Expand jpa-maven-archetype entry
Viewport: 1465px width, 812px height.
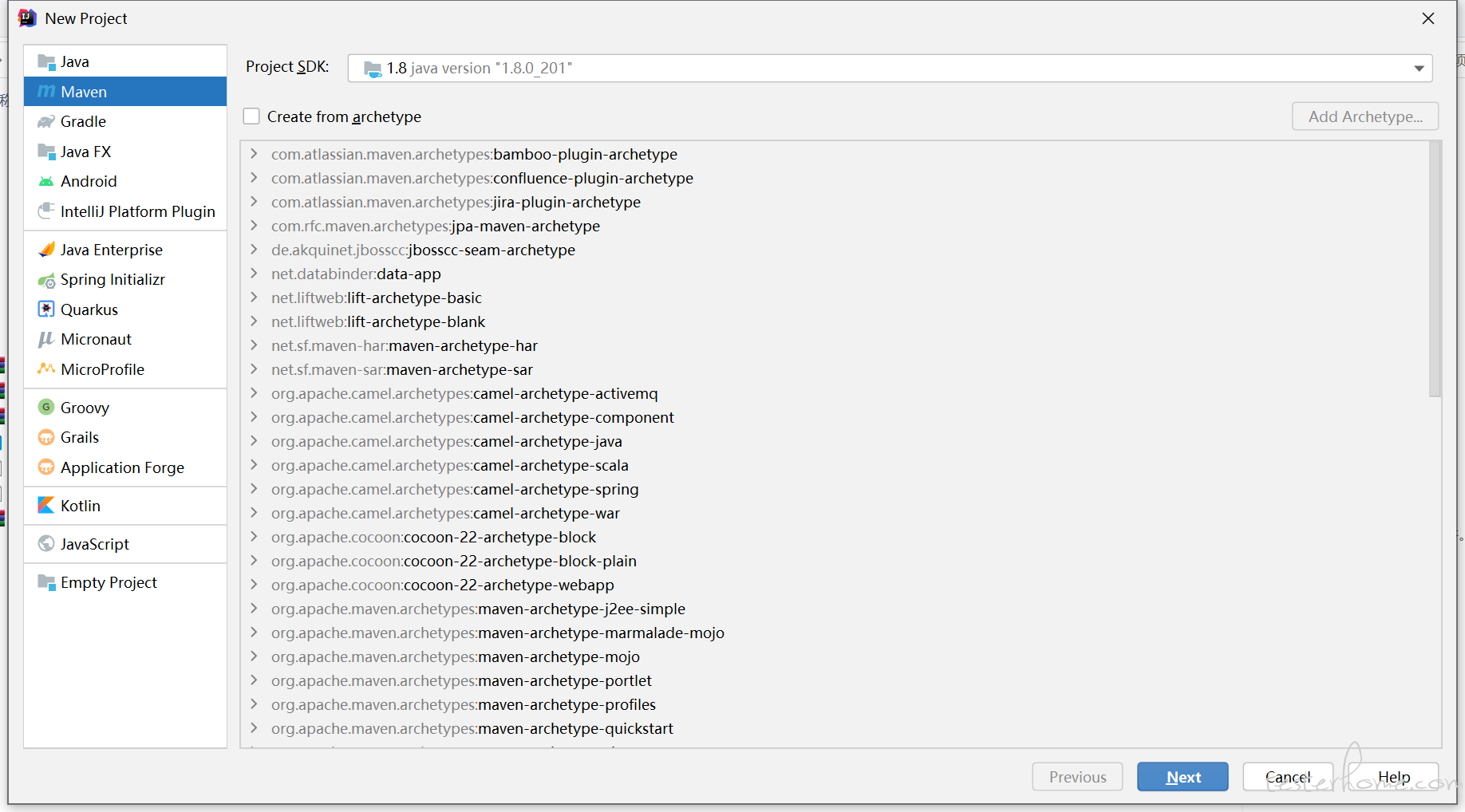(x=254, y=225)
